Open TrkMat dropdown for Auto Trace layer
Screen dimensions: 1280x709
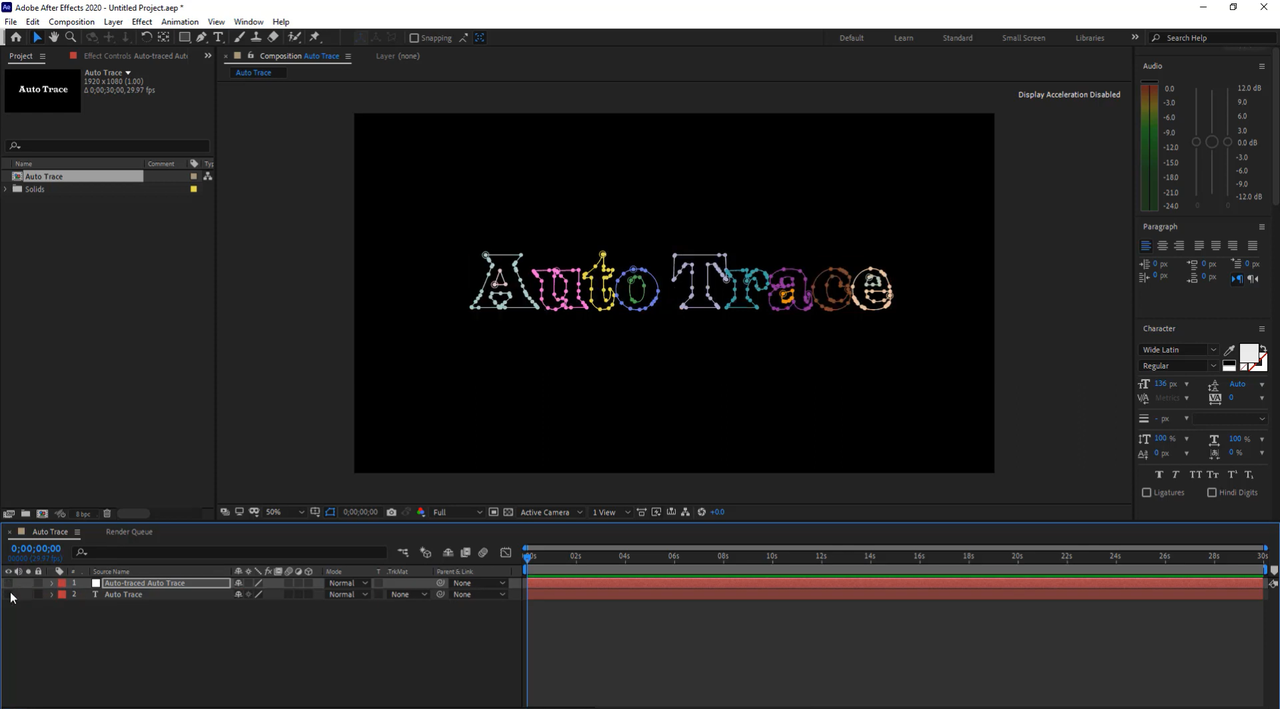(409, 594)
